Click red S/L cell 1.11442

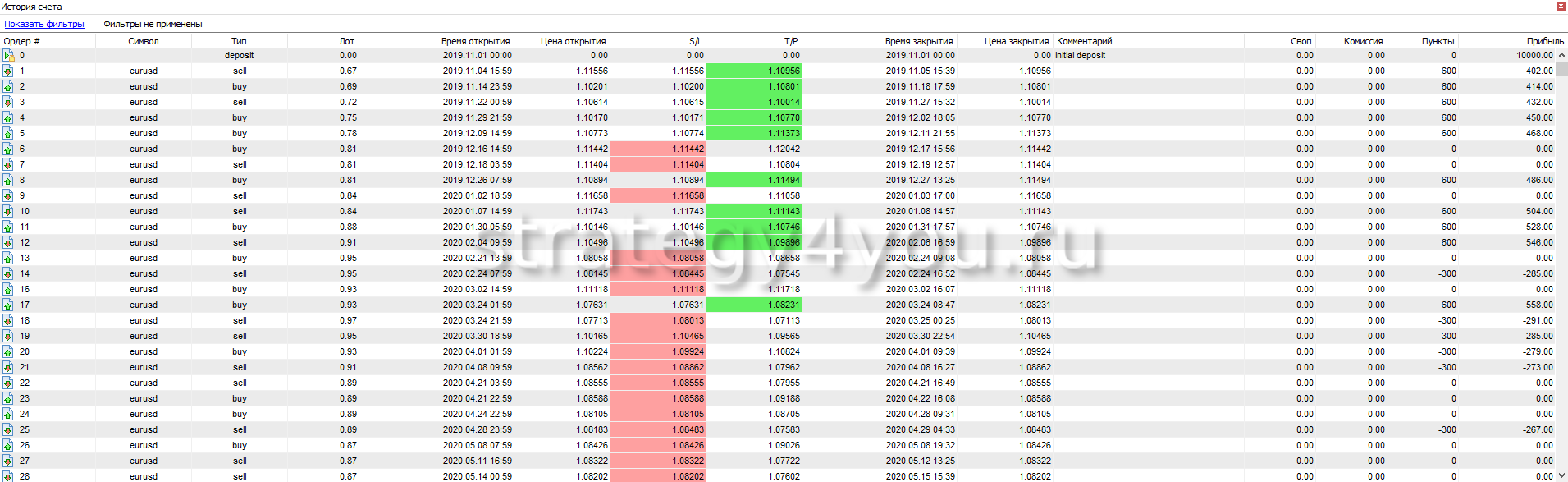[x=657, y=149]
